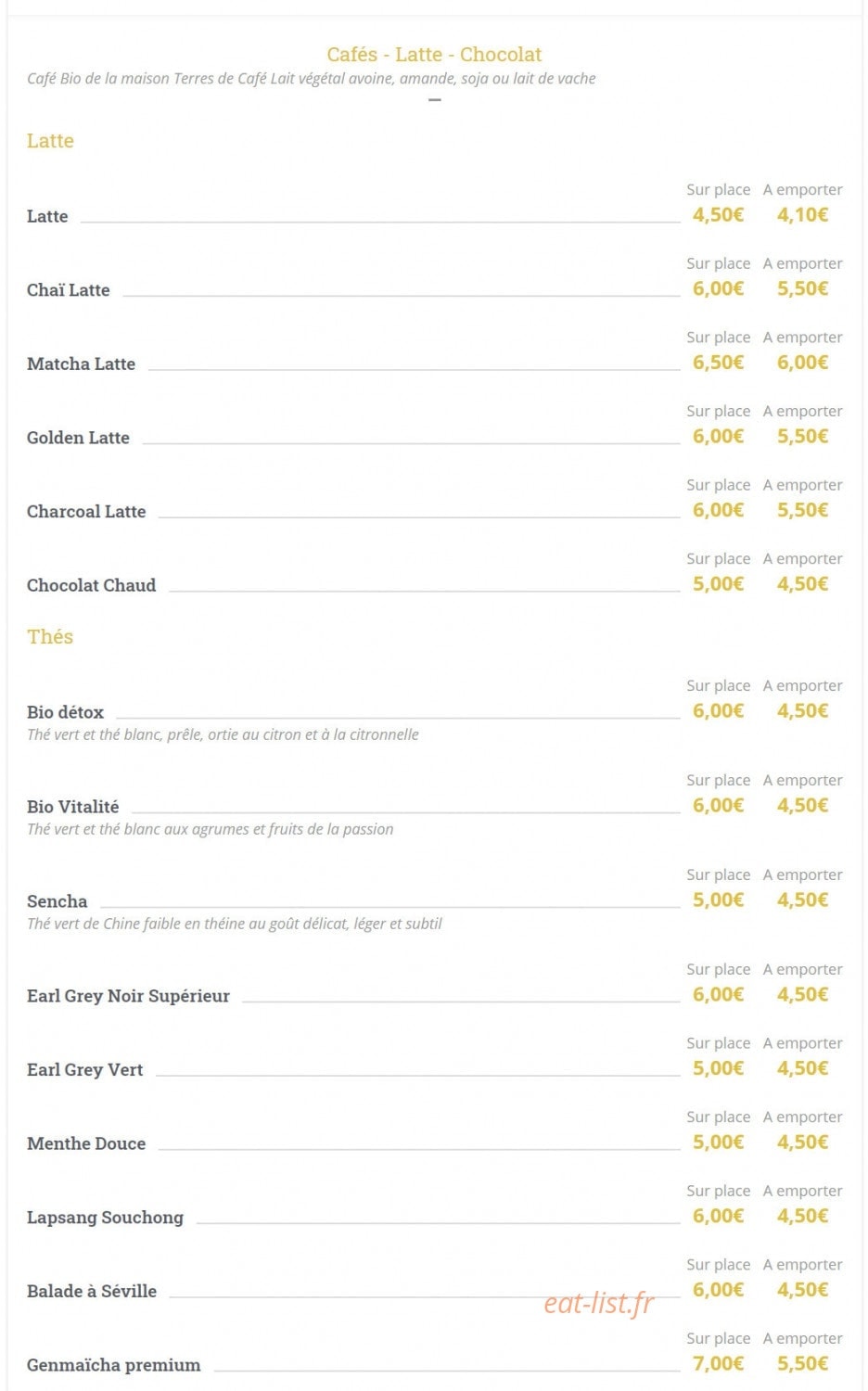
Task: Click the Bio détox tea name
Action: tap(65, 712)
